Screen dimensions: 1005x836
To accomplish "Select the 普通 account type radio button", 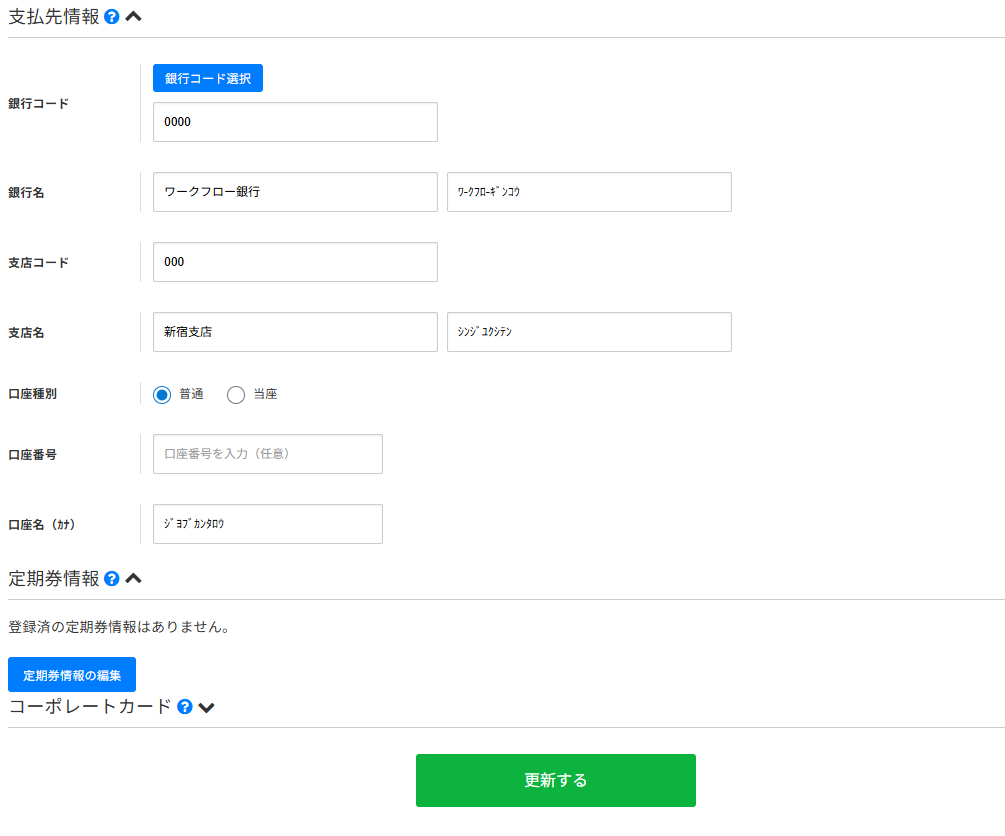I will click(161, 394).
